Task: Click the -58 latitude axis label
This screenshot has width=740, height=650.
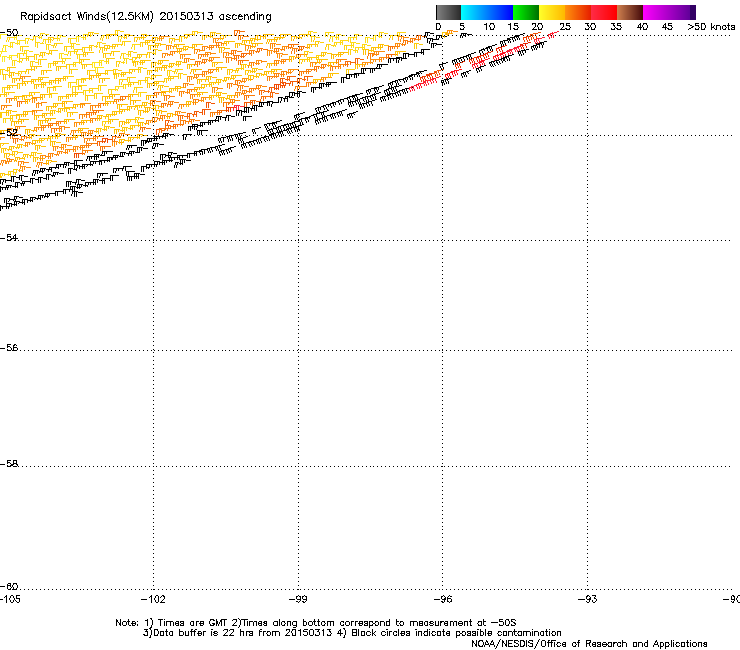Action: coord(9,464)
